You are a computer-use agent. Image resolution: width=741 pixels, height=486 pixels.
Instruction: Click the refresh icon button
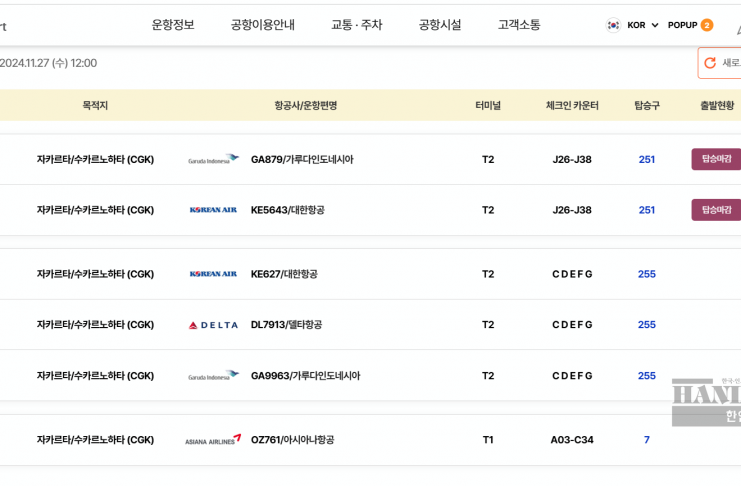(711, 63)
